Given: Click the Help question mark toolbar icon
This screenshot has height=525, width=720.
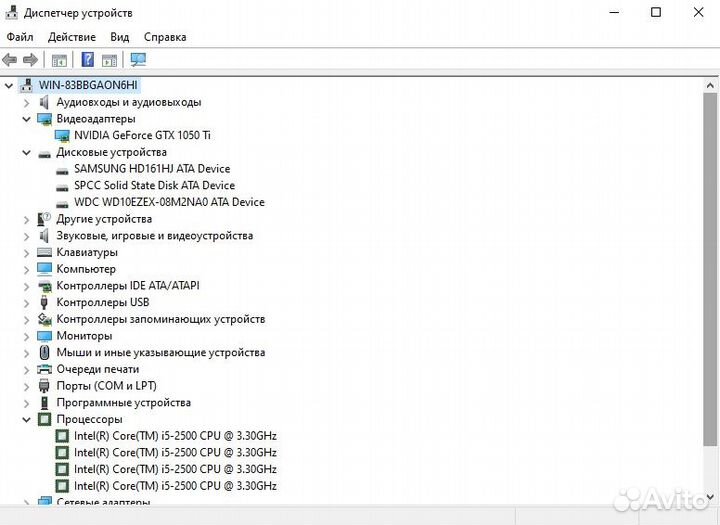Looking at the screenshot, I should pos(88,60).
